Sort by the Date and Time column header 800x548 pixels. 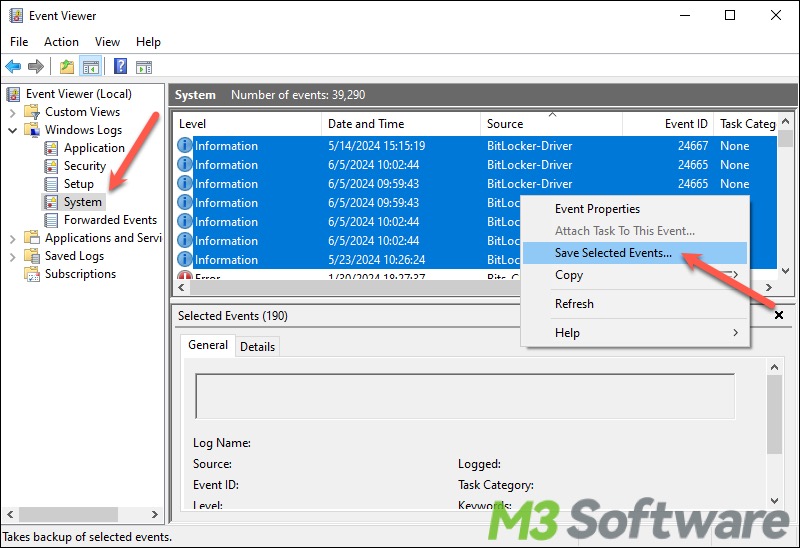[x=401, y=124]
